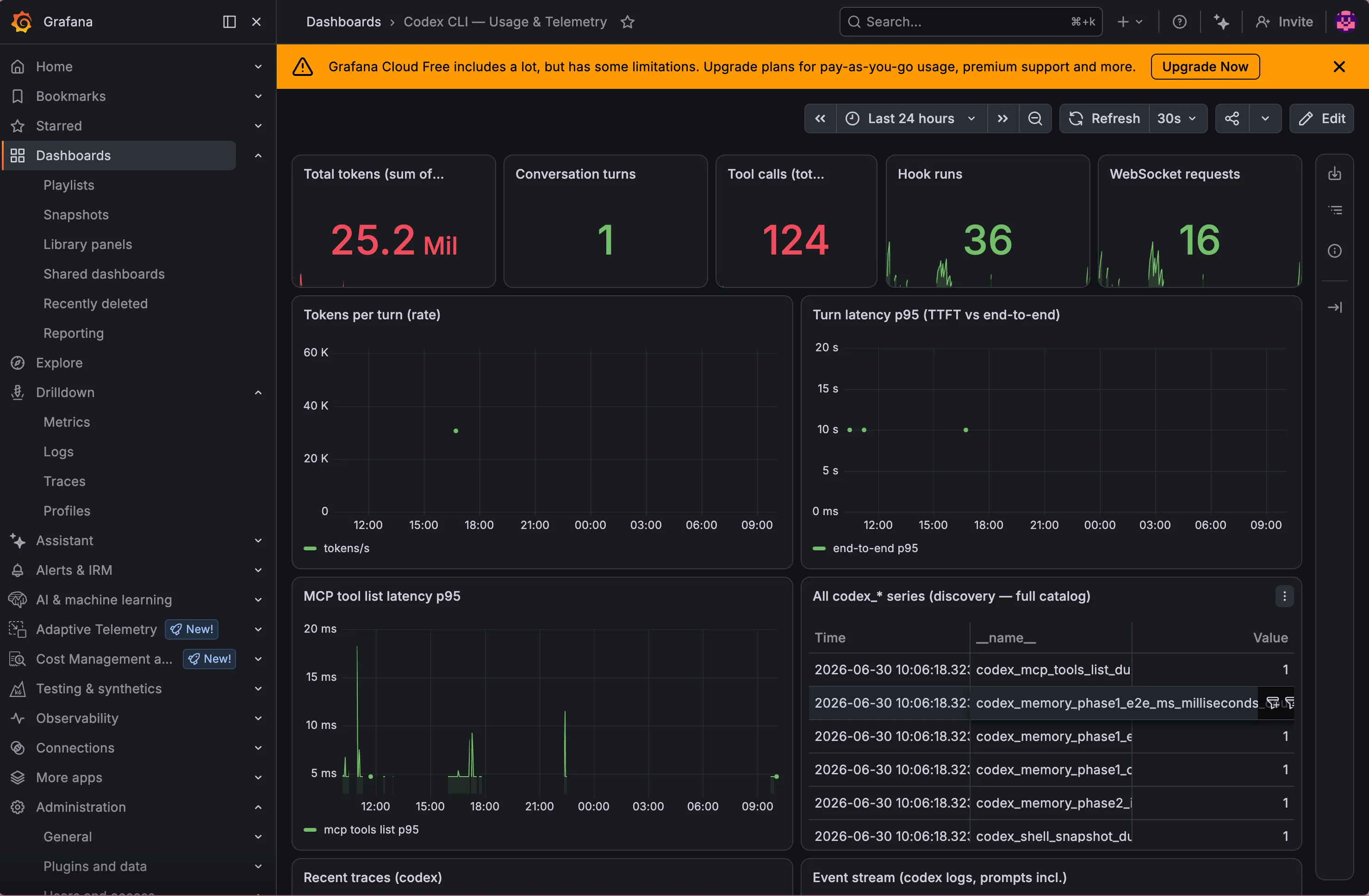
Task: Open Drilldown Traces
Action: pos(64,481)
